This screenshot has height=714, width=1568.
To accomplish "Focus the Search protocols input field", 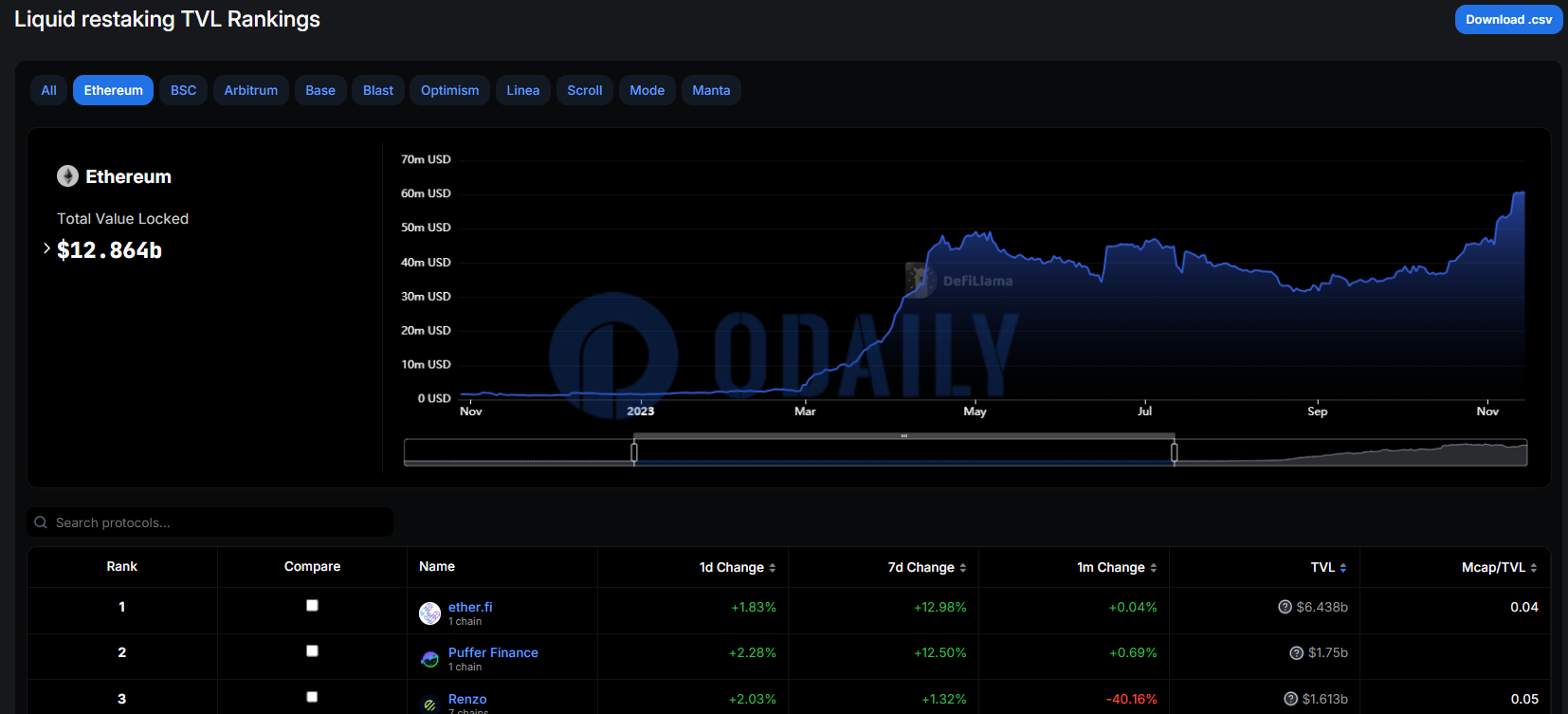I will [210, 522].
